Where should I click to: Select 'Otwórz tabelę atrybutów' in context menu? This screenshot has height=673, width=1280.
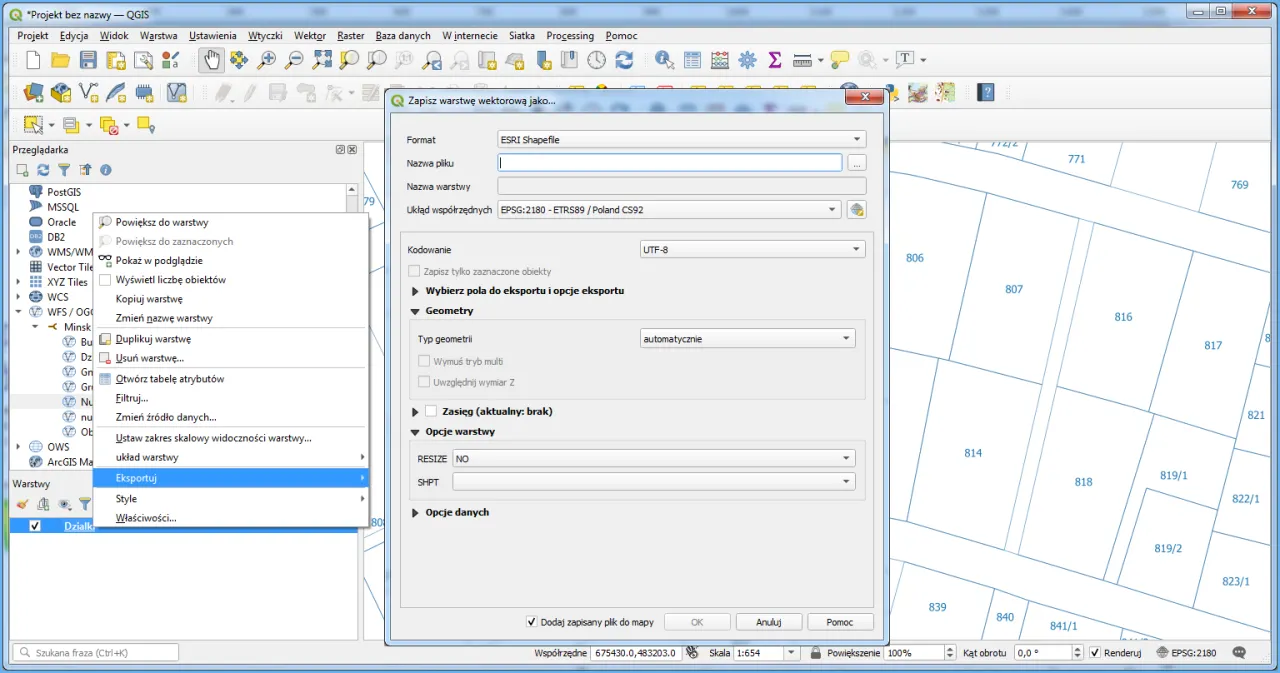coord(169,379)
